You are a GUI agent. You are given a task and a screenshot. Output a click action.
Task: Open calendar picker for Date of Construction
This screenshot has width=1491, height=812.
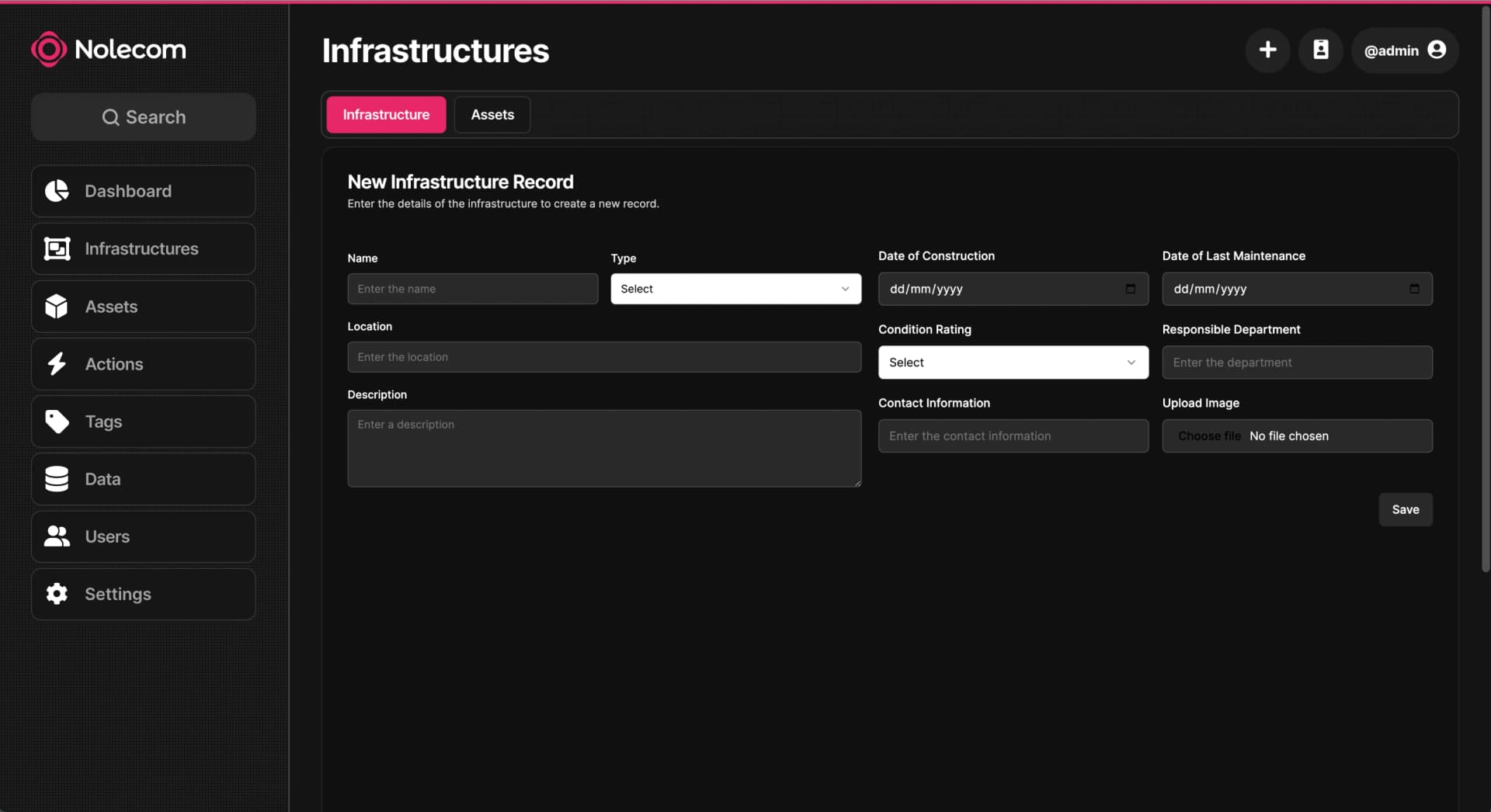click(1130, 289)
